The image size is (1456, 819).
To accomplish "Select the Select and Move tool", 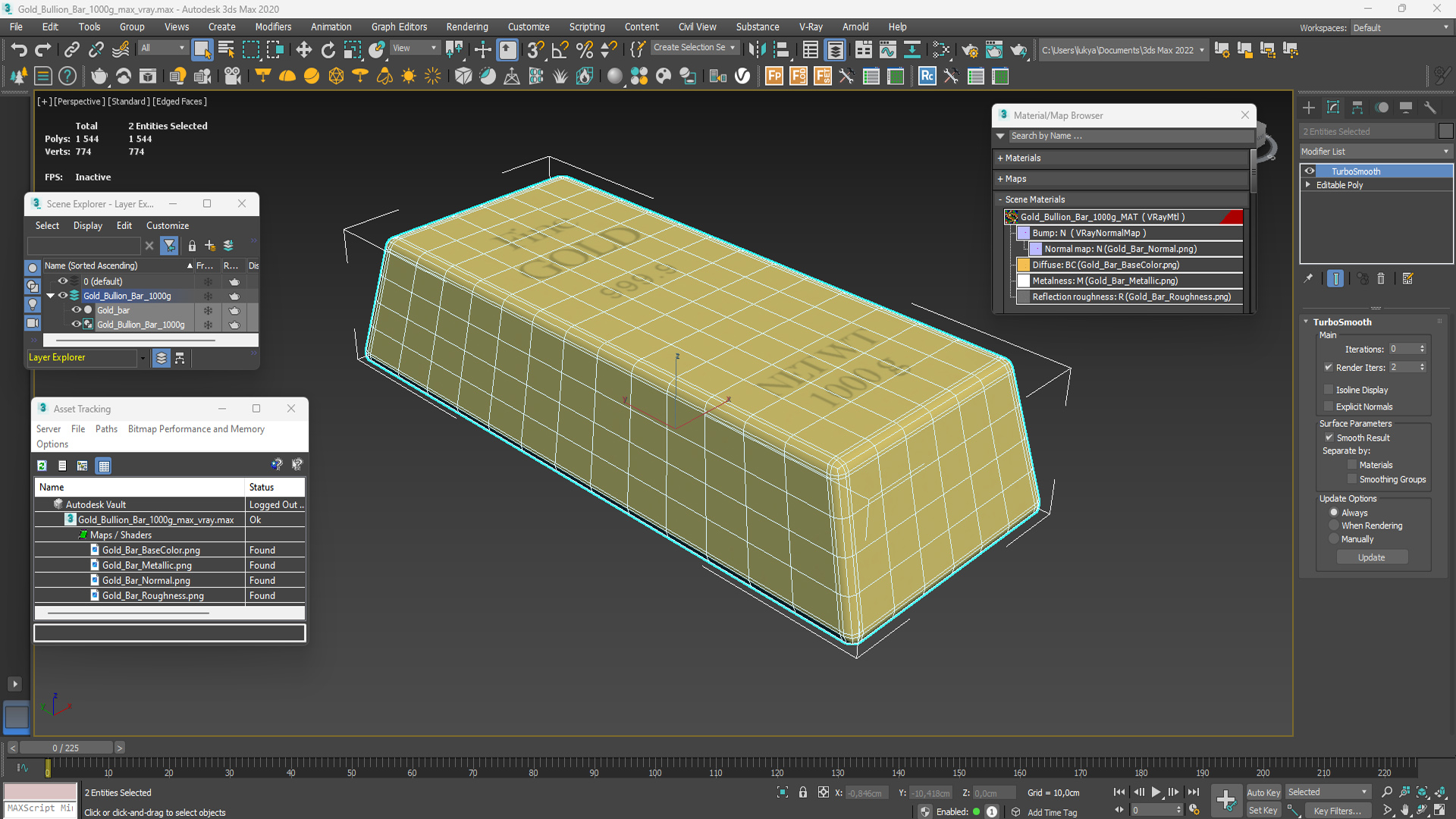I will tap(303, 50).
